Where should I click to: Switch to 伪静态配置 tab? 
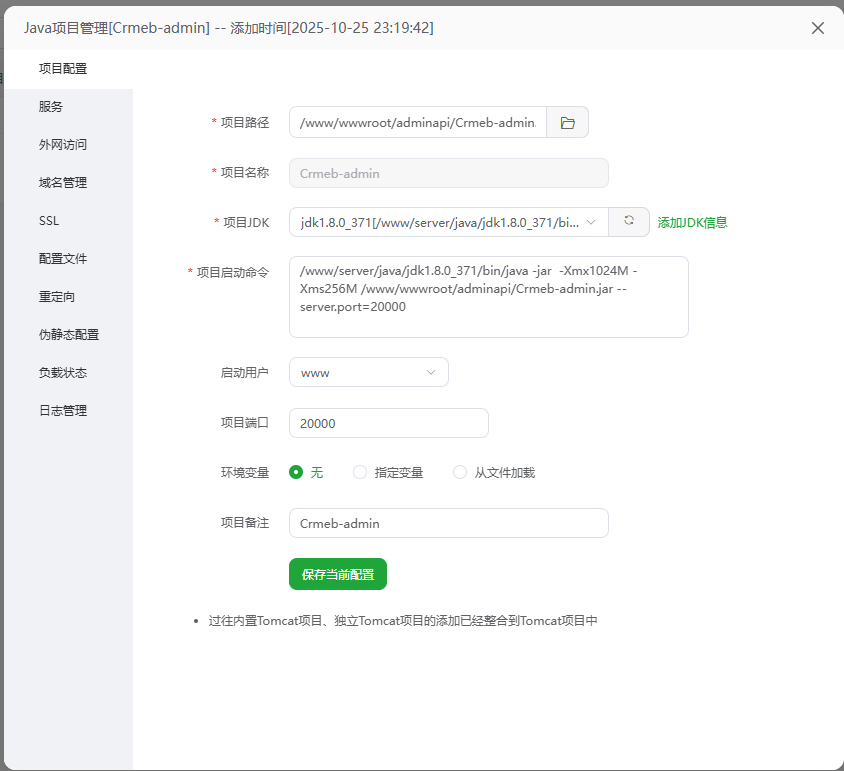(69, 334)
